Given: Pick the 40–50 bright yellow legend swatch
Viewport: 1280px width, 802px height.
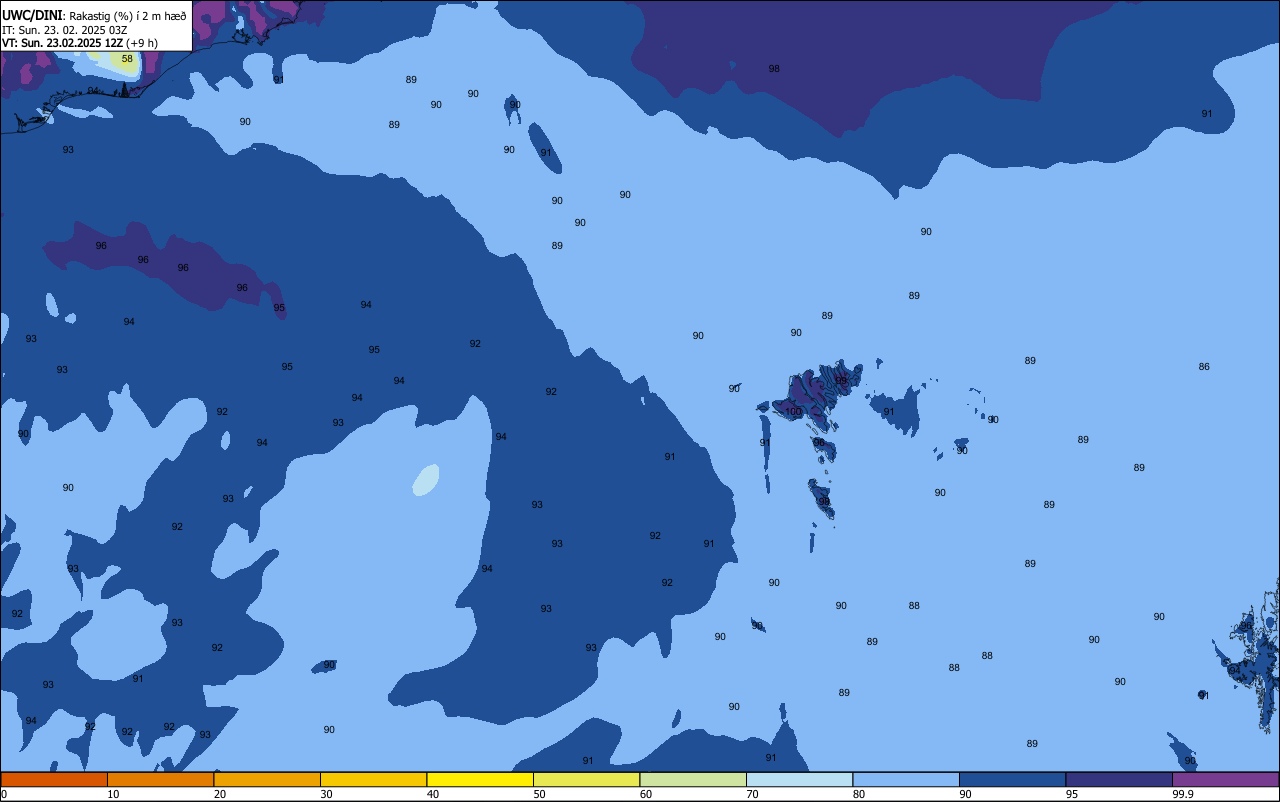Looking at the screenshot, I should click(x=480, y=779).
